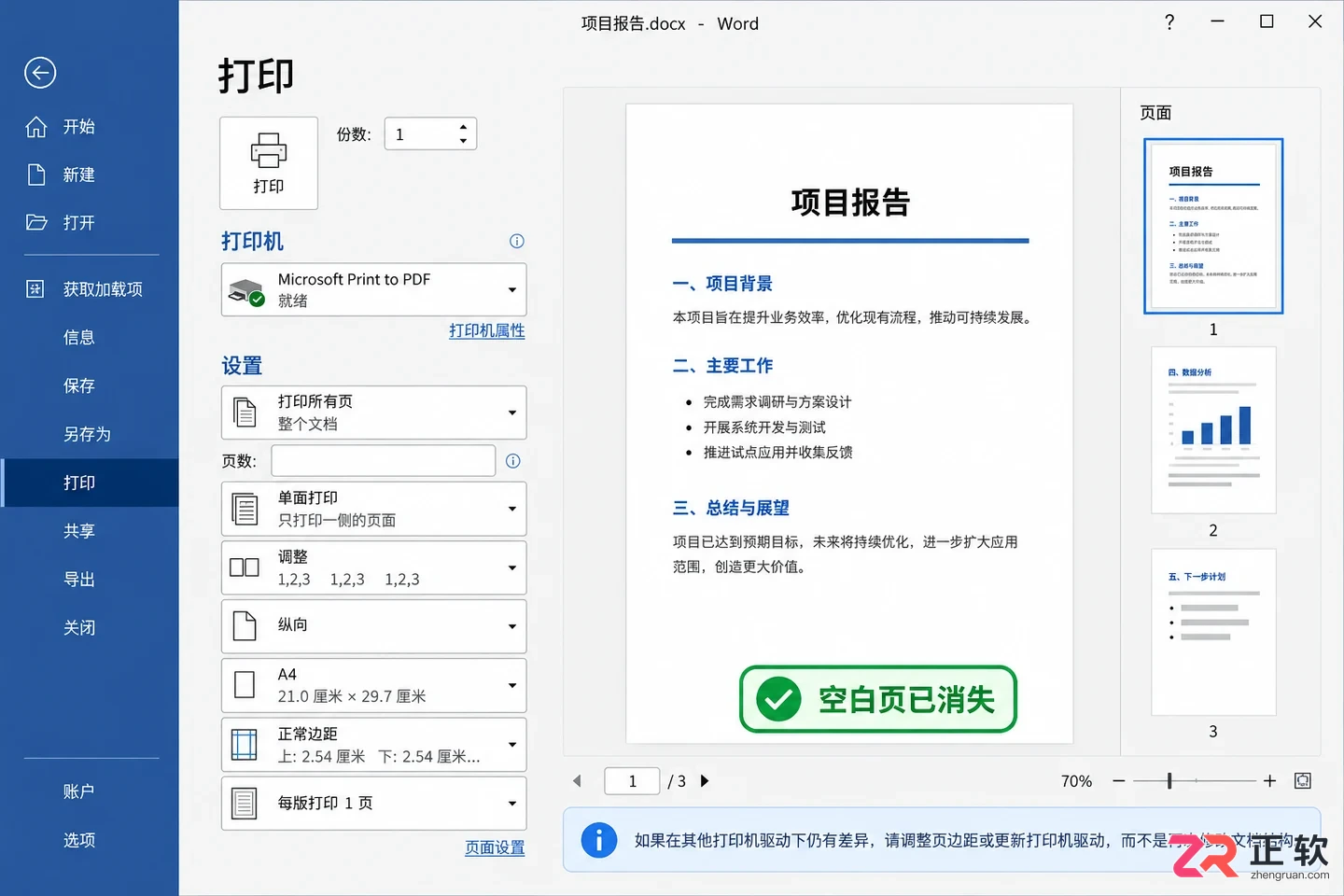
Task: Click the printer info icon beside 打印机
Action: click(516, 242)
